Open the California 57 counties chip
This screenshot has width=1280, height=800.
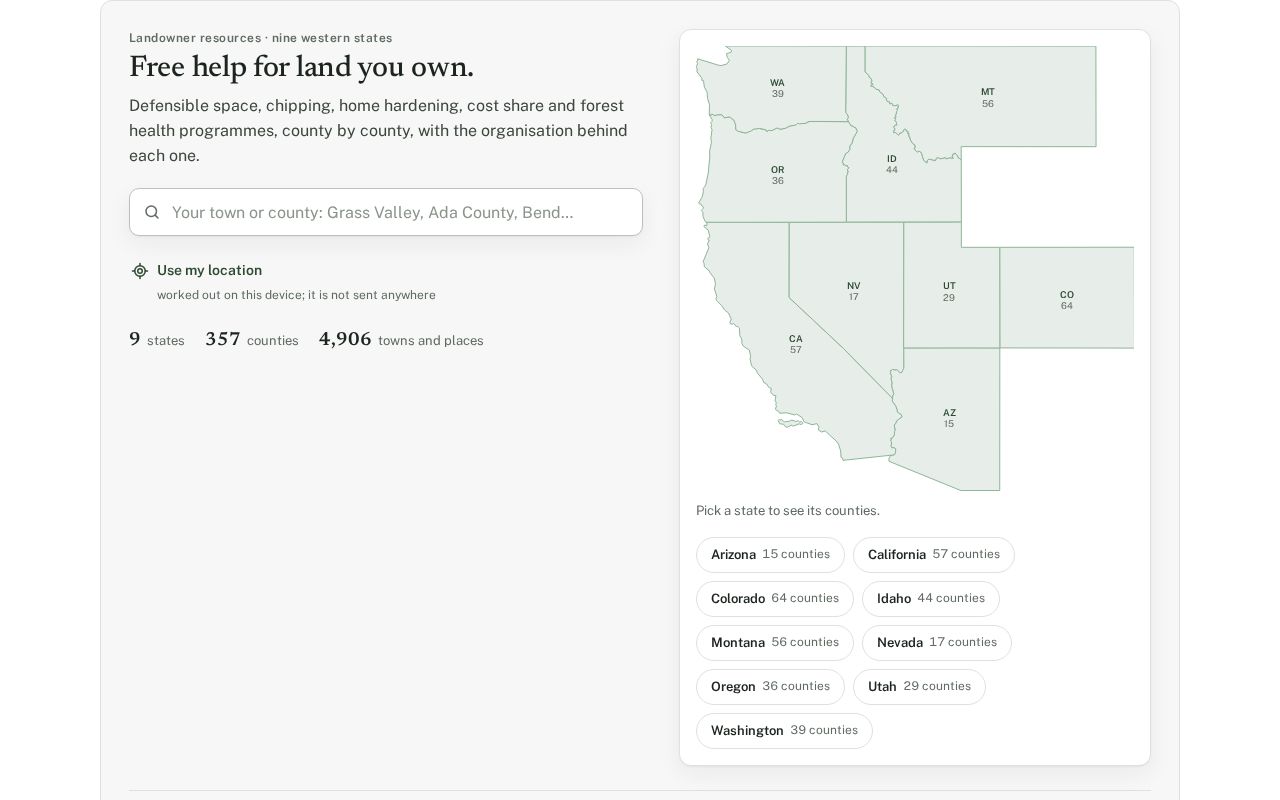coord(934,555)
